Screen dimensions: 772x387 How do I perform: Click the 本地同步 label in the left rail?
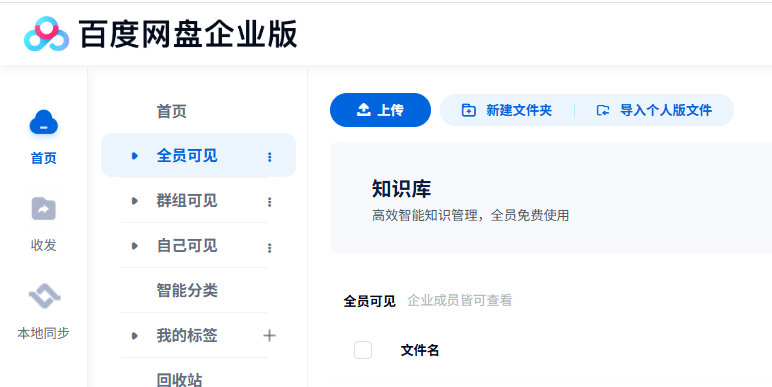coord(44,333)
